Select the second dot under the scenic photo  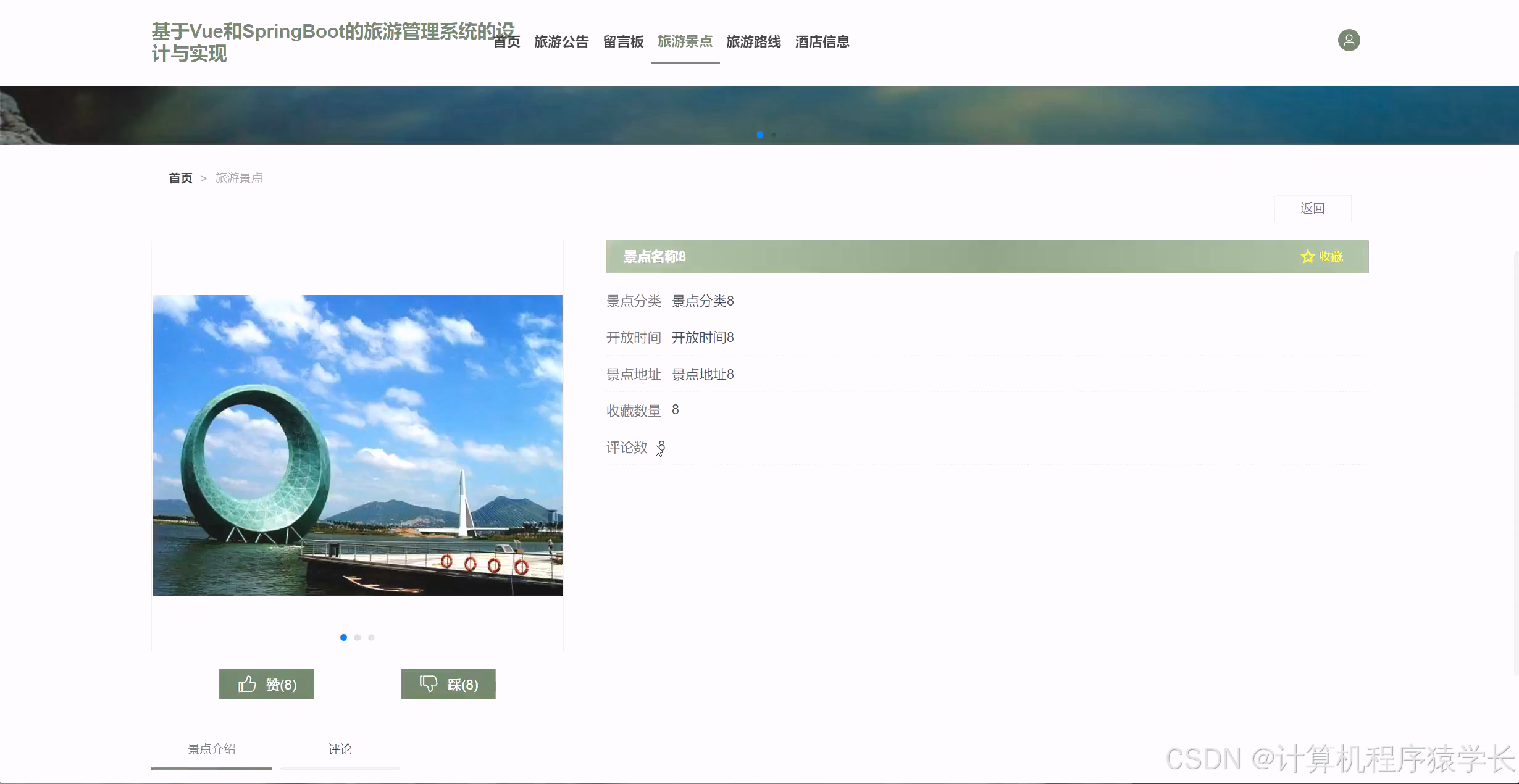[358, 637]
